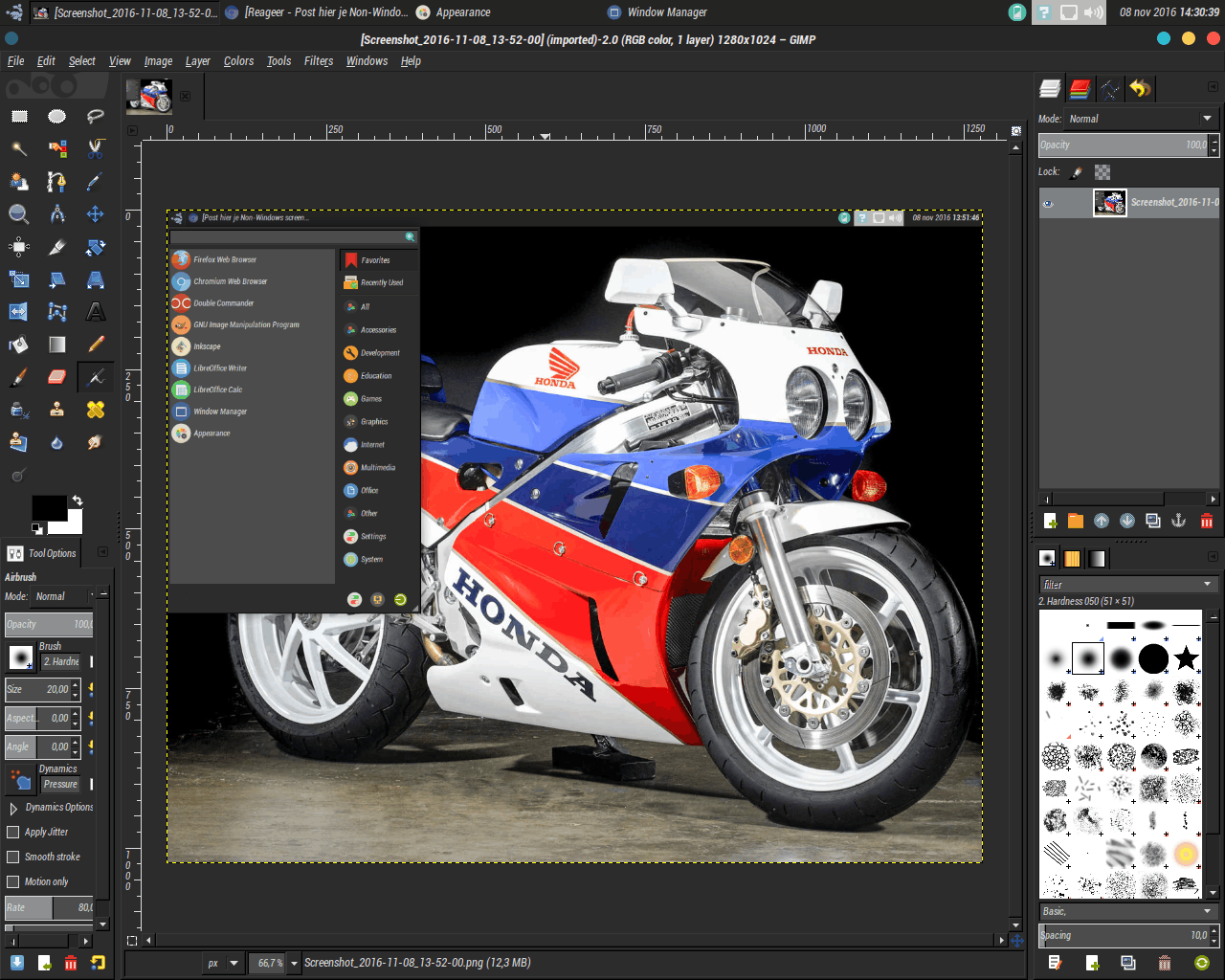Click the Pressure dynamics button
Viewport: 1225px width, 980px height.
(x=60, y=785)
